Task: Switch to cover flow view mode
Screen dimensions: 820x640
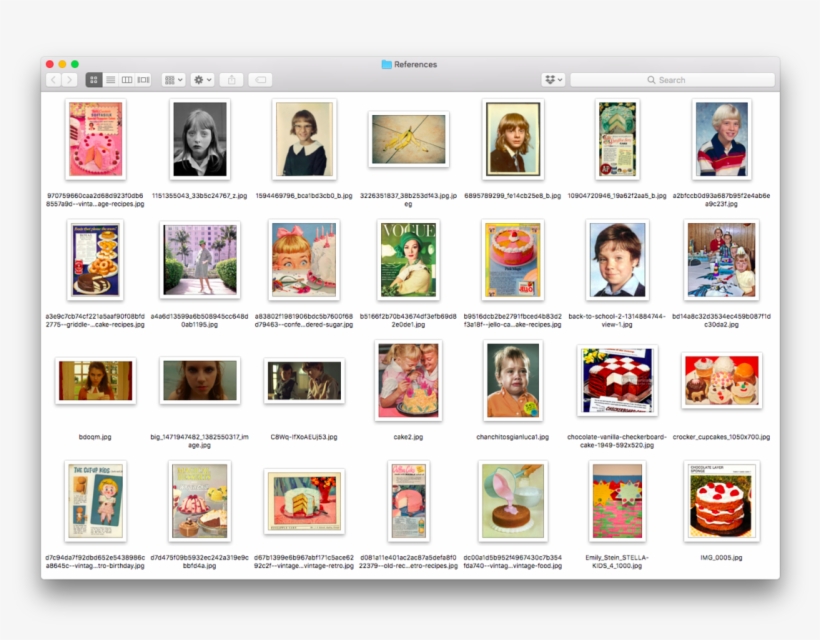Action: click(141, 79)
